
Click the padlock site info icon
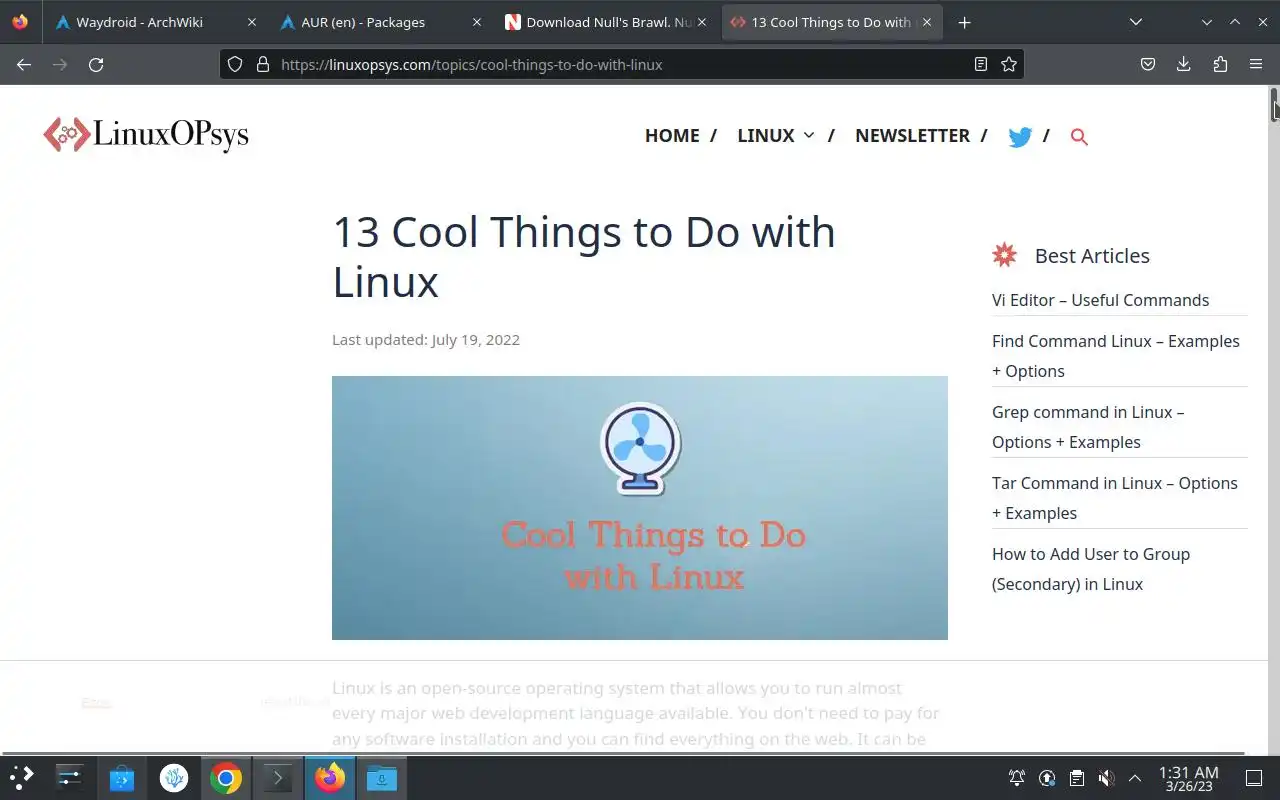click(263, 64)
